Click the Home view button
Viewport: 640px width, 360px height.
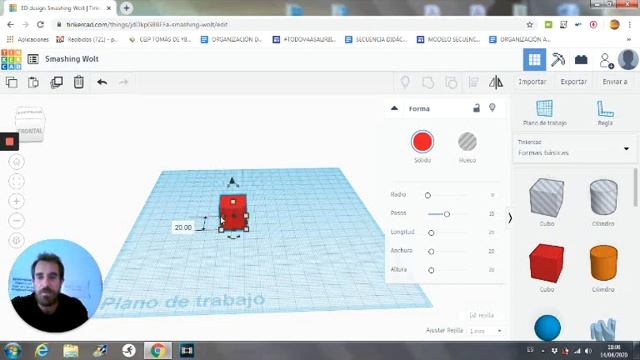pos(17,162)
